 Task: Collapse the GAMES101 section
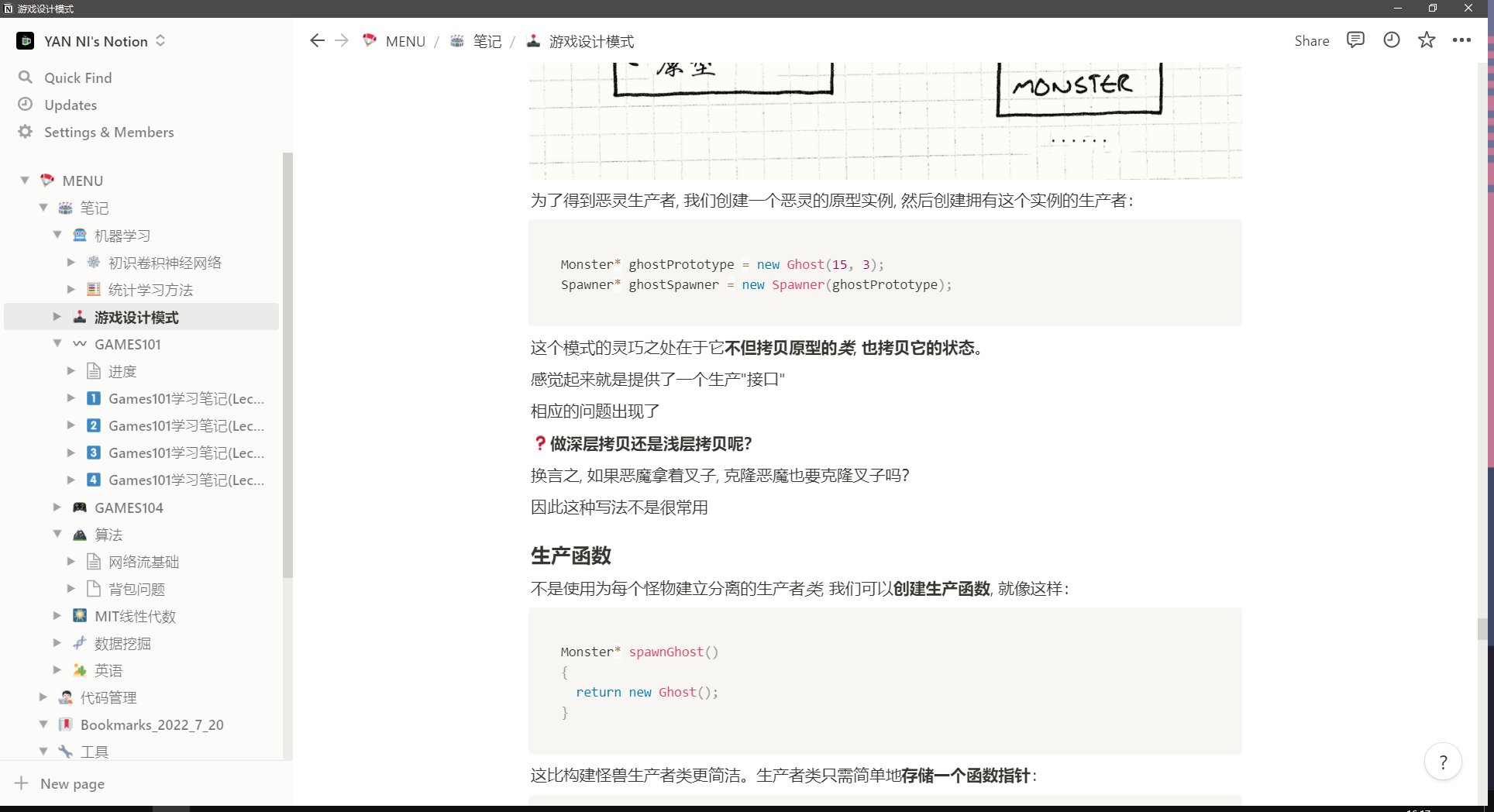57,343
